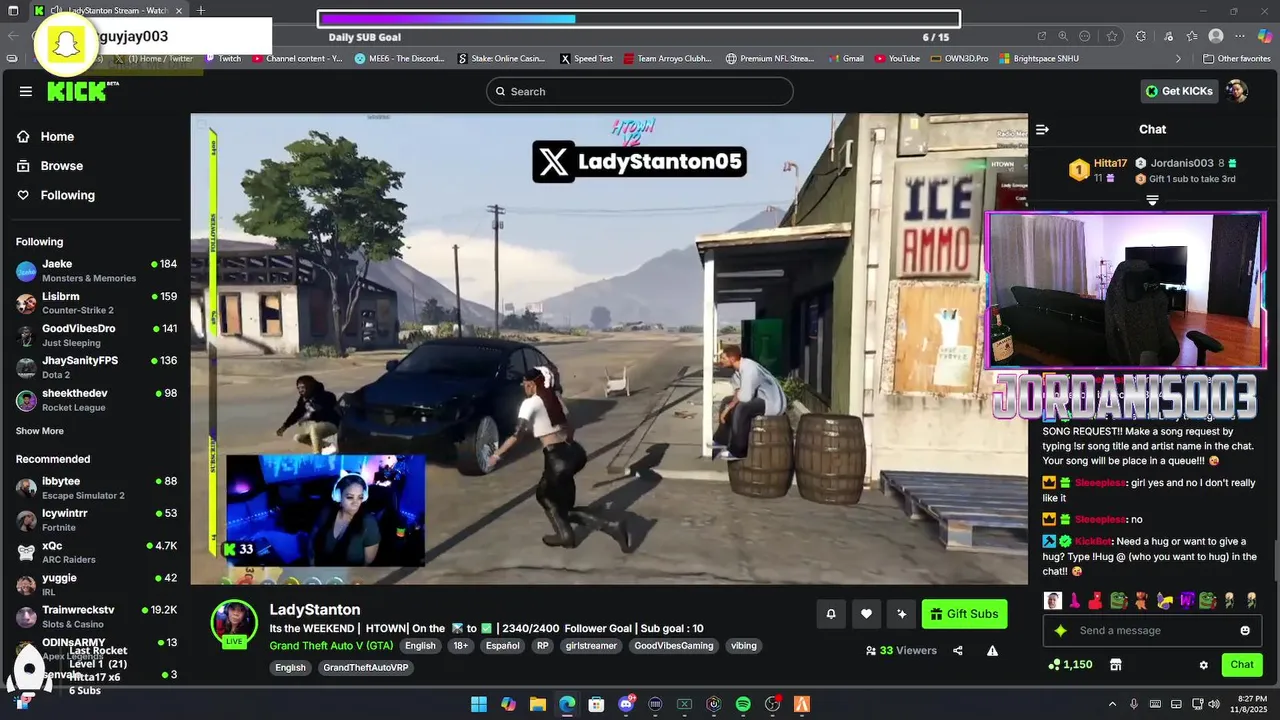Click the Chat panel header

[1152, 129]
